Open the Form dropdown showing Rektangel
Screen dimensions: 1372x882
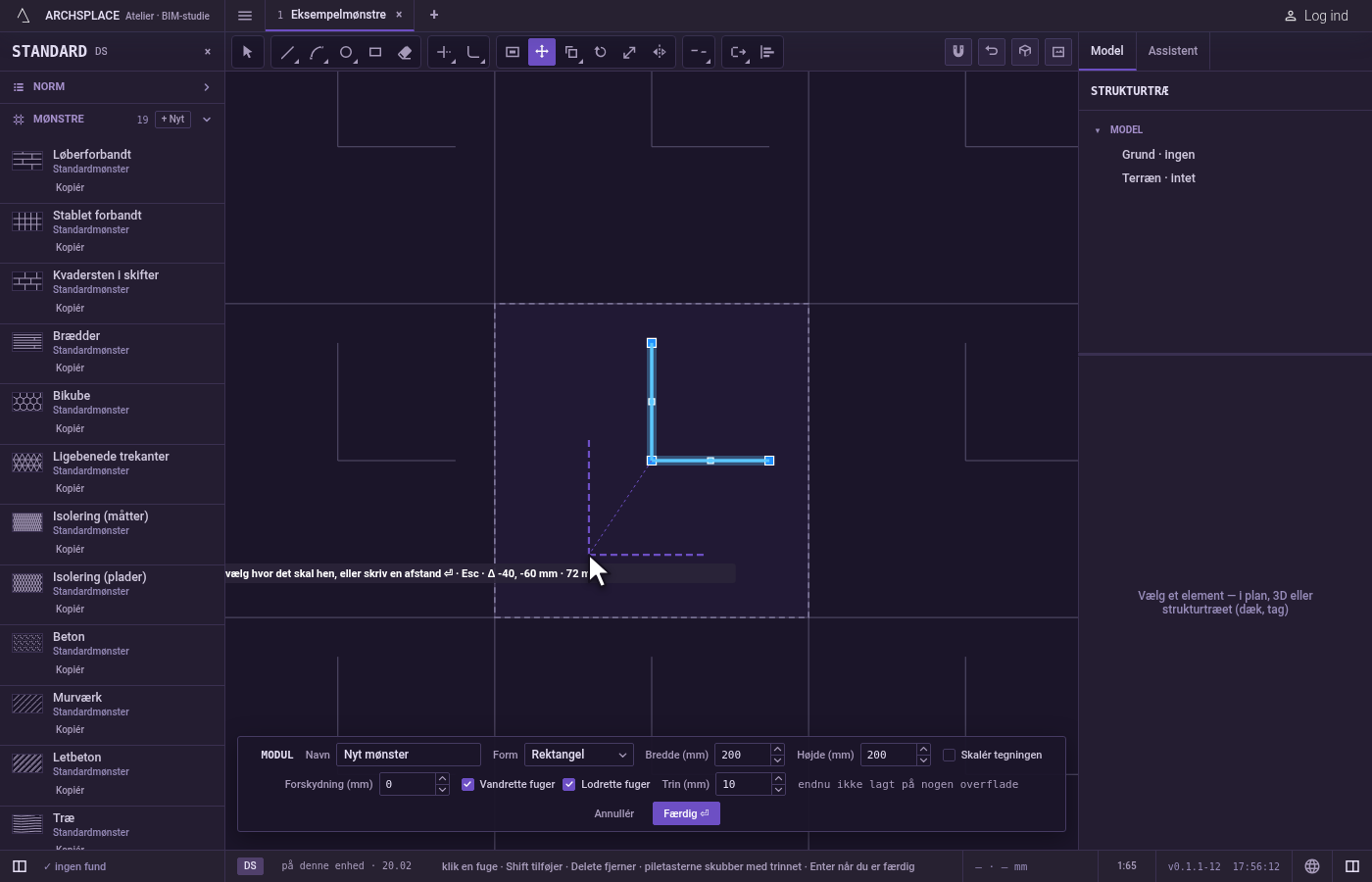pos(579,755)
